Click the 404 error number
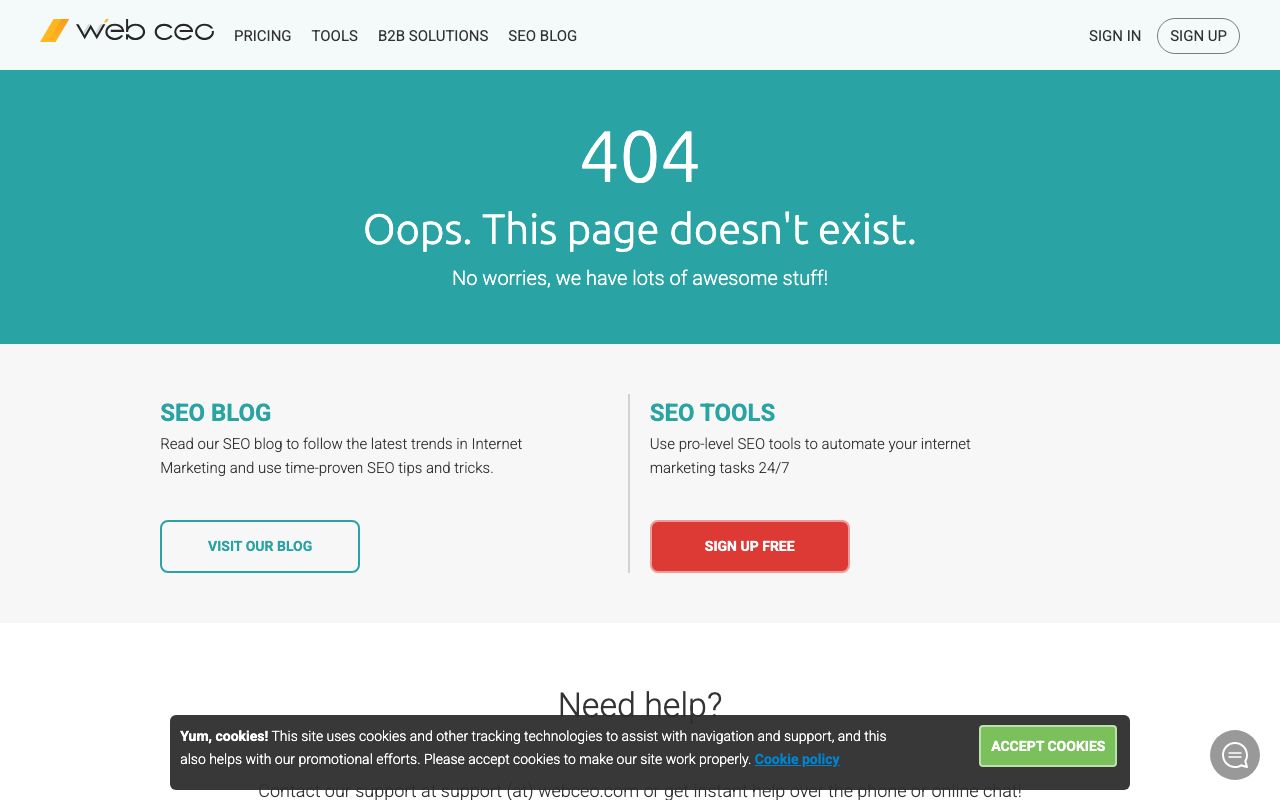Image resolution: width=1280 pixels, height=800 pixels. pyautogui.click(x=640, y=157)
